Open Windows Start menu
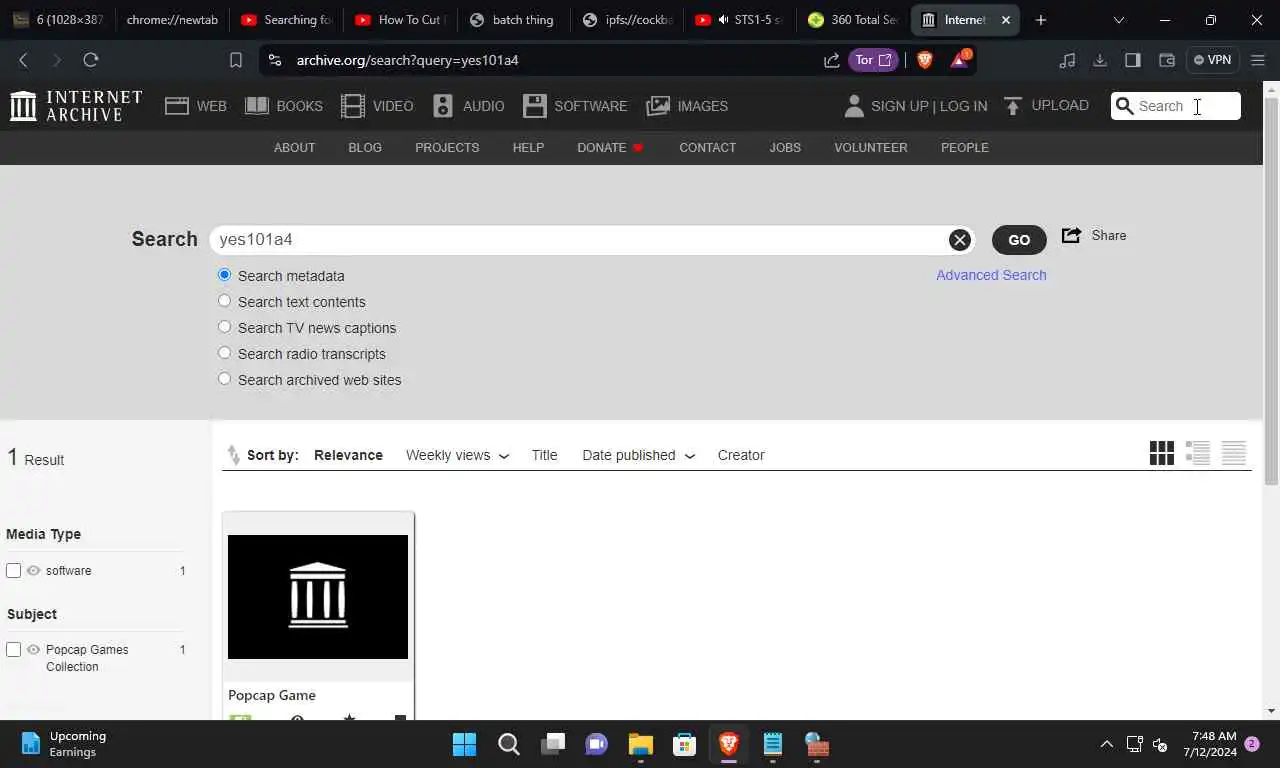Image resolution: width=1280 pixels, height=768 pixels. (x=465, y=744)
